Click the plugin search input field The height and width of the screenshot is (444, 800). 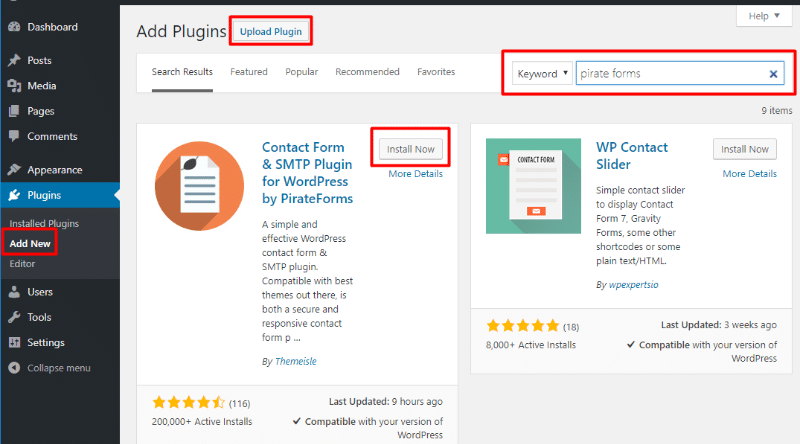[670, 74]
